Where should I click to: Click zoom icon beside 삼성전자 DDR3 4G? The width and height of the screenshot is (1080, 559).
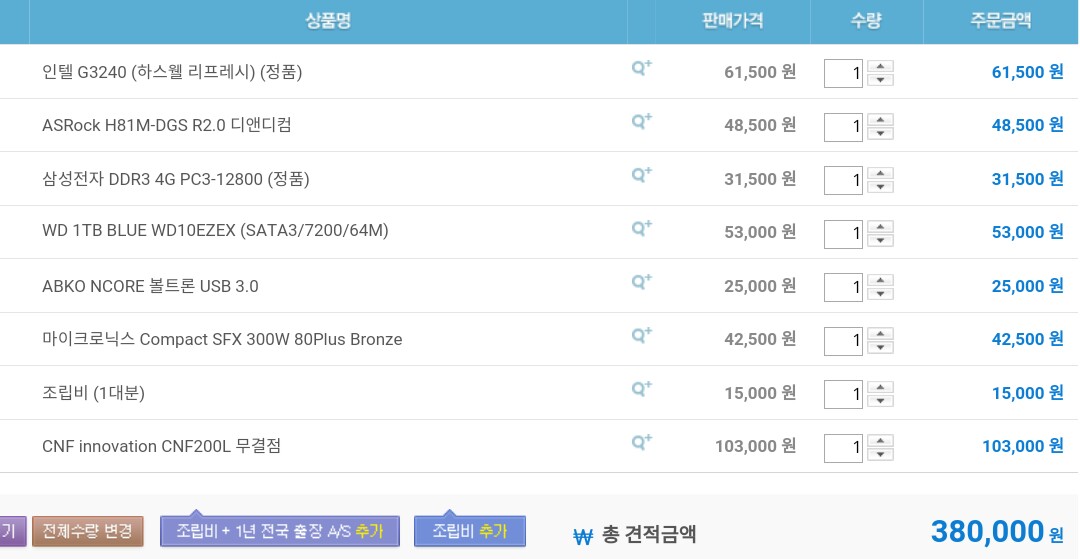pos(641,175)
